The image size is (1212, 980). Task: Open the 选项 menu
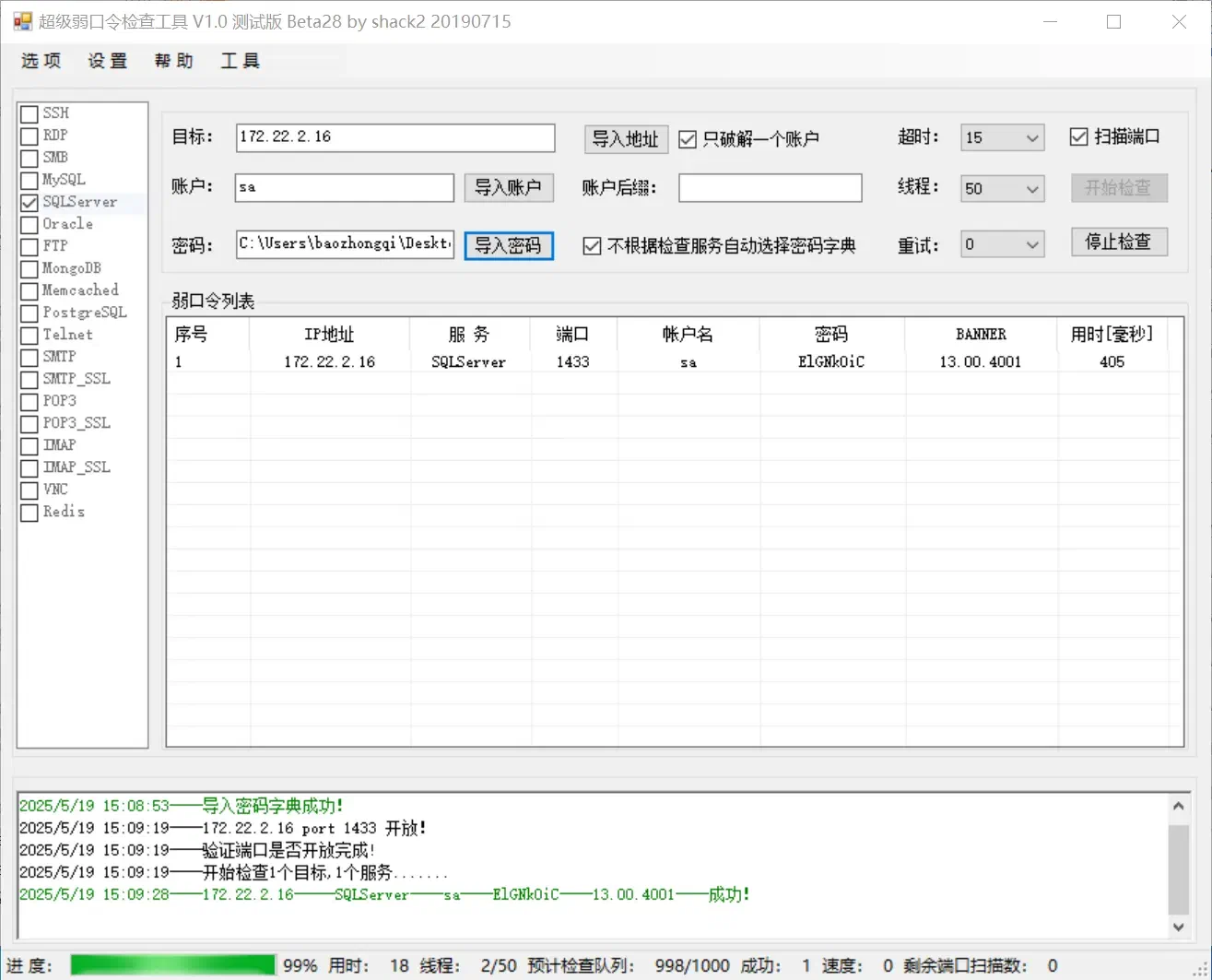click(41, 61)
